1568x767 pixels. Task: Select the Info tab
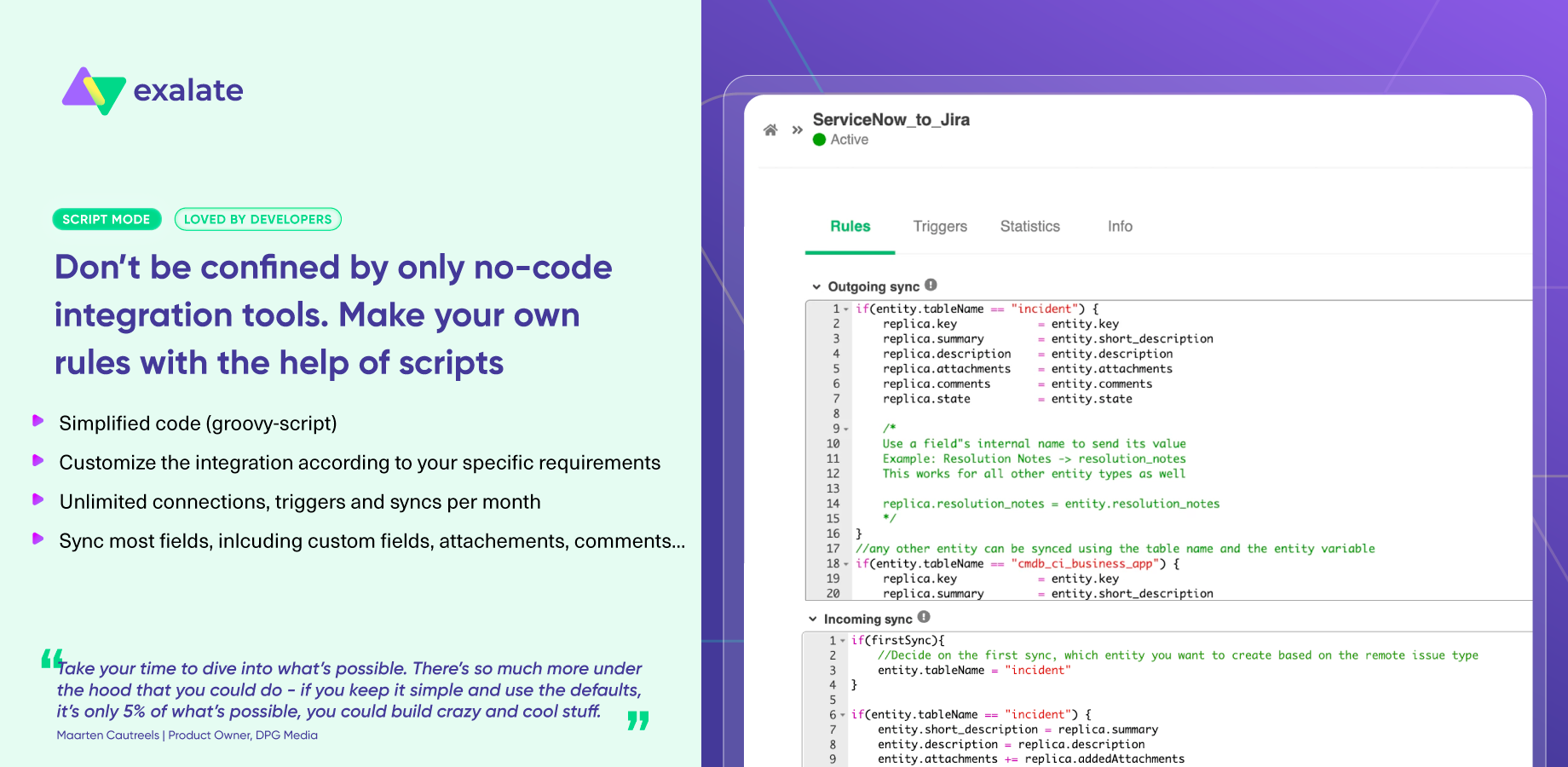point(1120,227)
